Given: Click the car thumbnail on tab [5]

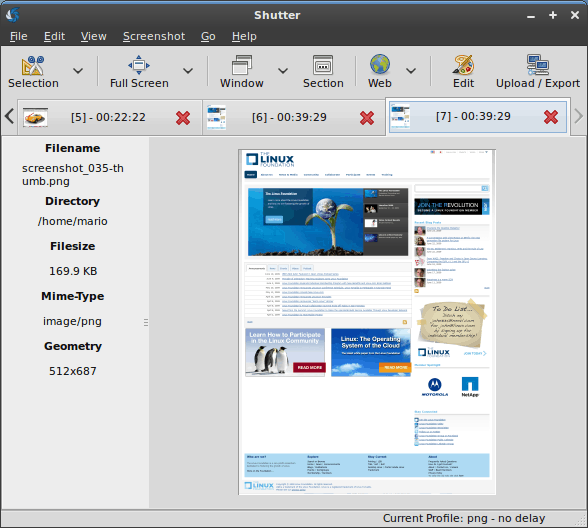Looking at the screenshot, I should [35, 117].
